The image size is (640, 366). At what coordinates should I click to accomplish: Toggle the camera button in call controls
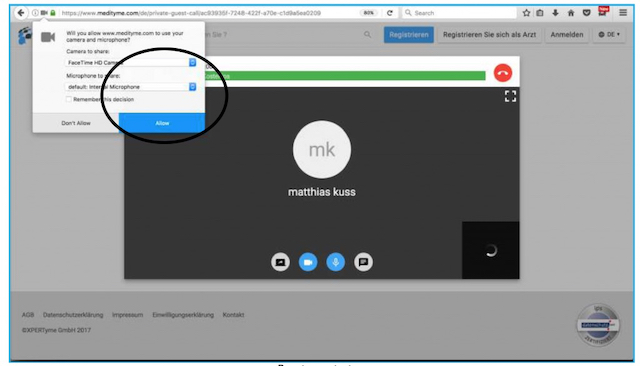(x=308, y=262)
